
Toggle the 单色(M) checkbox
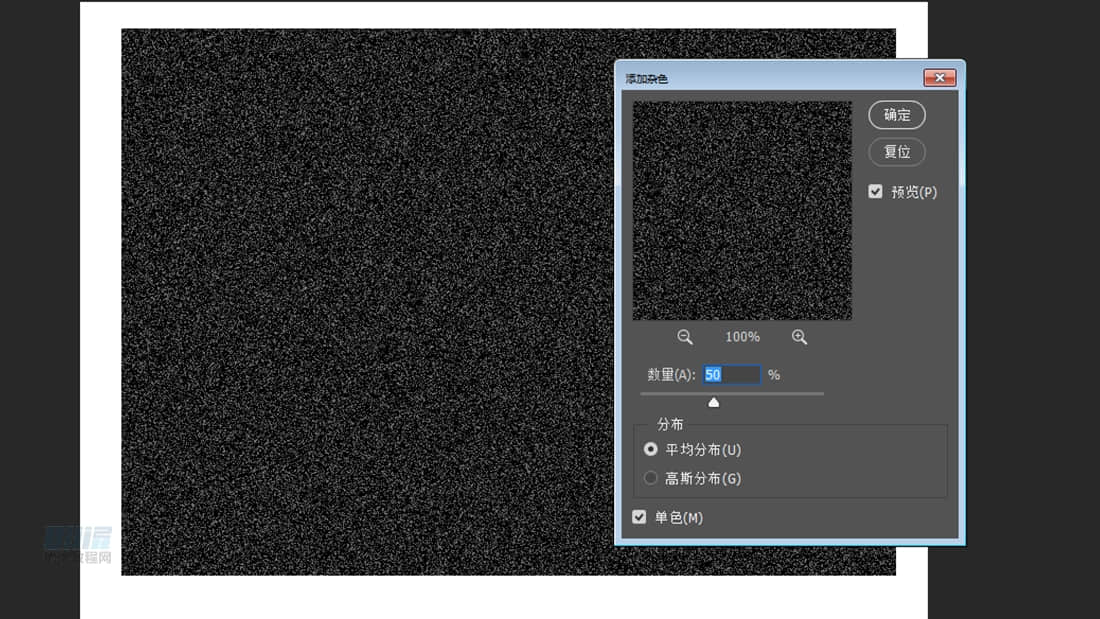[x=639, y=517]
